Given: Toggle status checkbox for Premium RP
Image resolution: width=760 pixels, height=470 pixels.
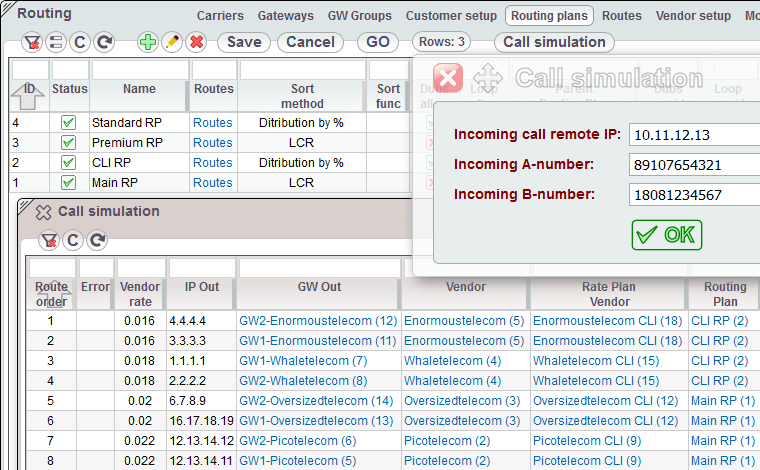Looking at the screenshot, I should (x=68, y=142).
